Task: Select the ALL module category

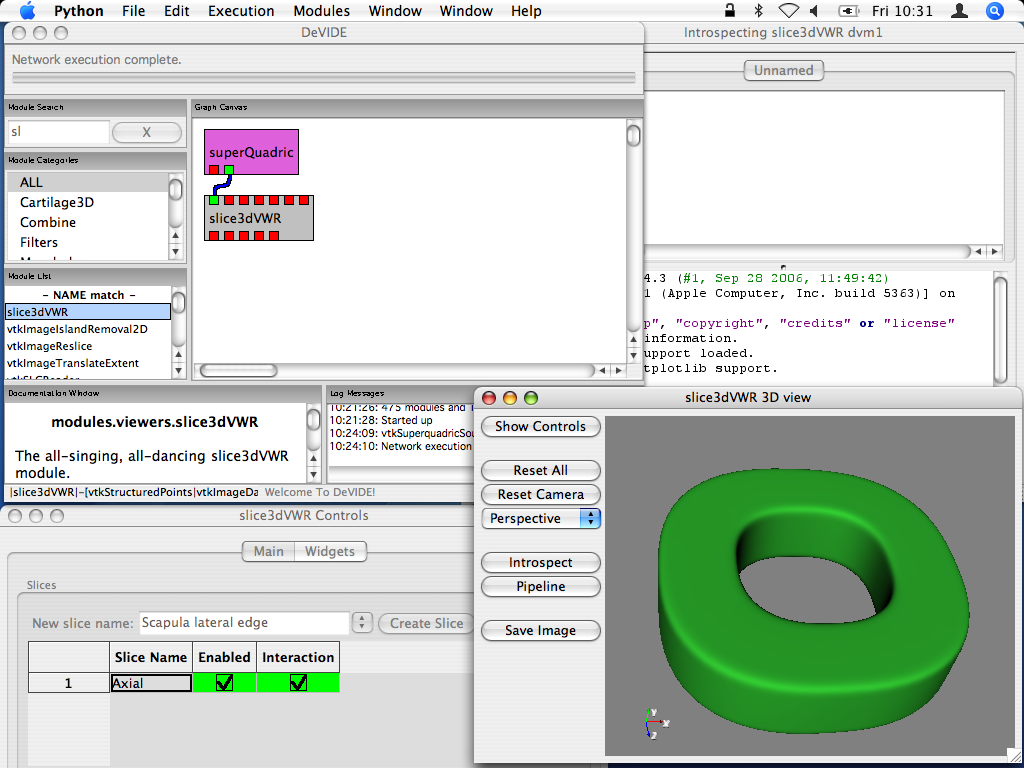Action: (x=88, y=182)
